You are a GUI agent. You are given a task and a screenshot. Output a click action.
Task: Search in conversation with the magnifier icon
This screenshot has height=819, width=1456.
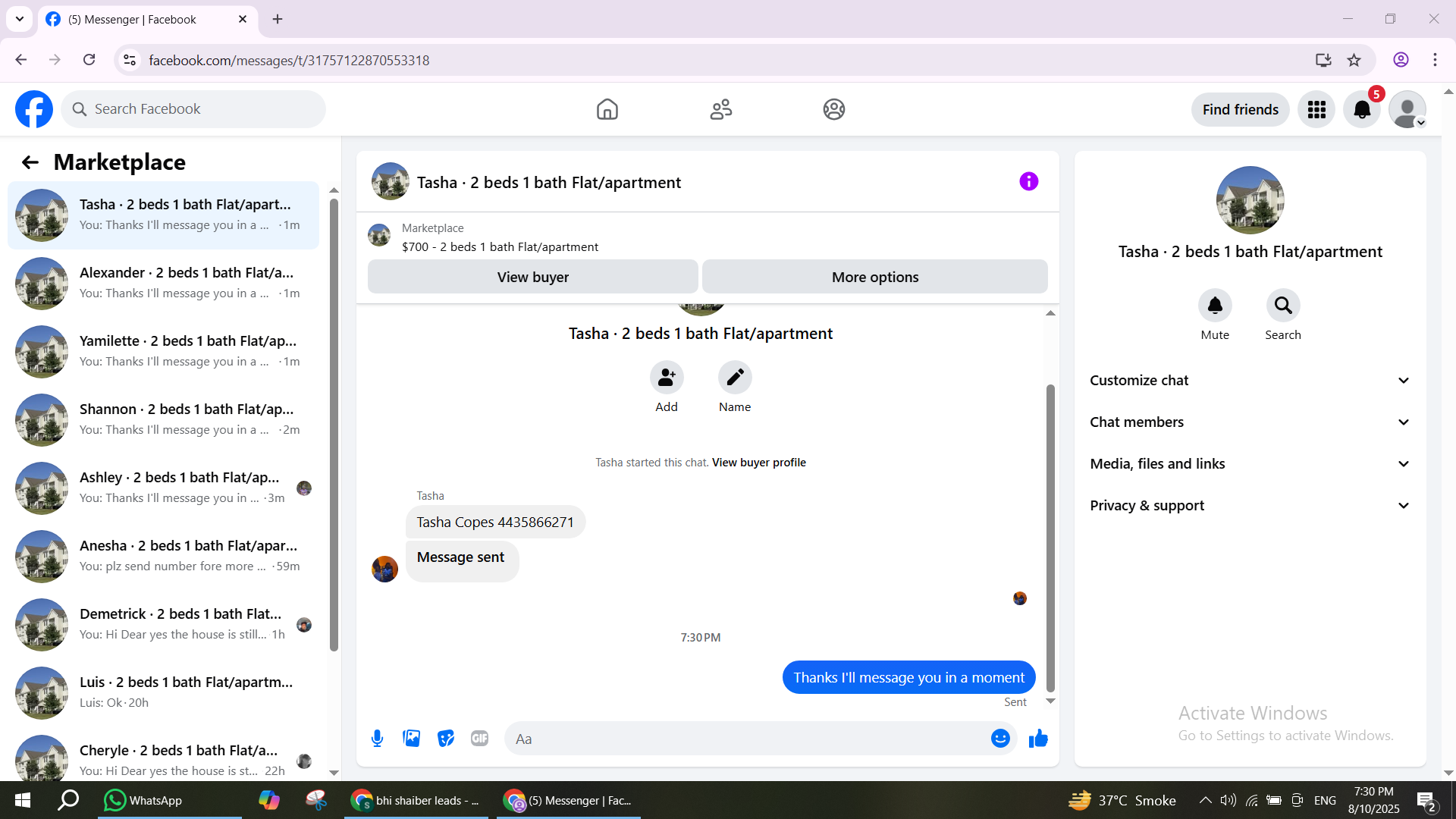pyautogui.click(x=1282, y=306)
